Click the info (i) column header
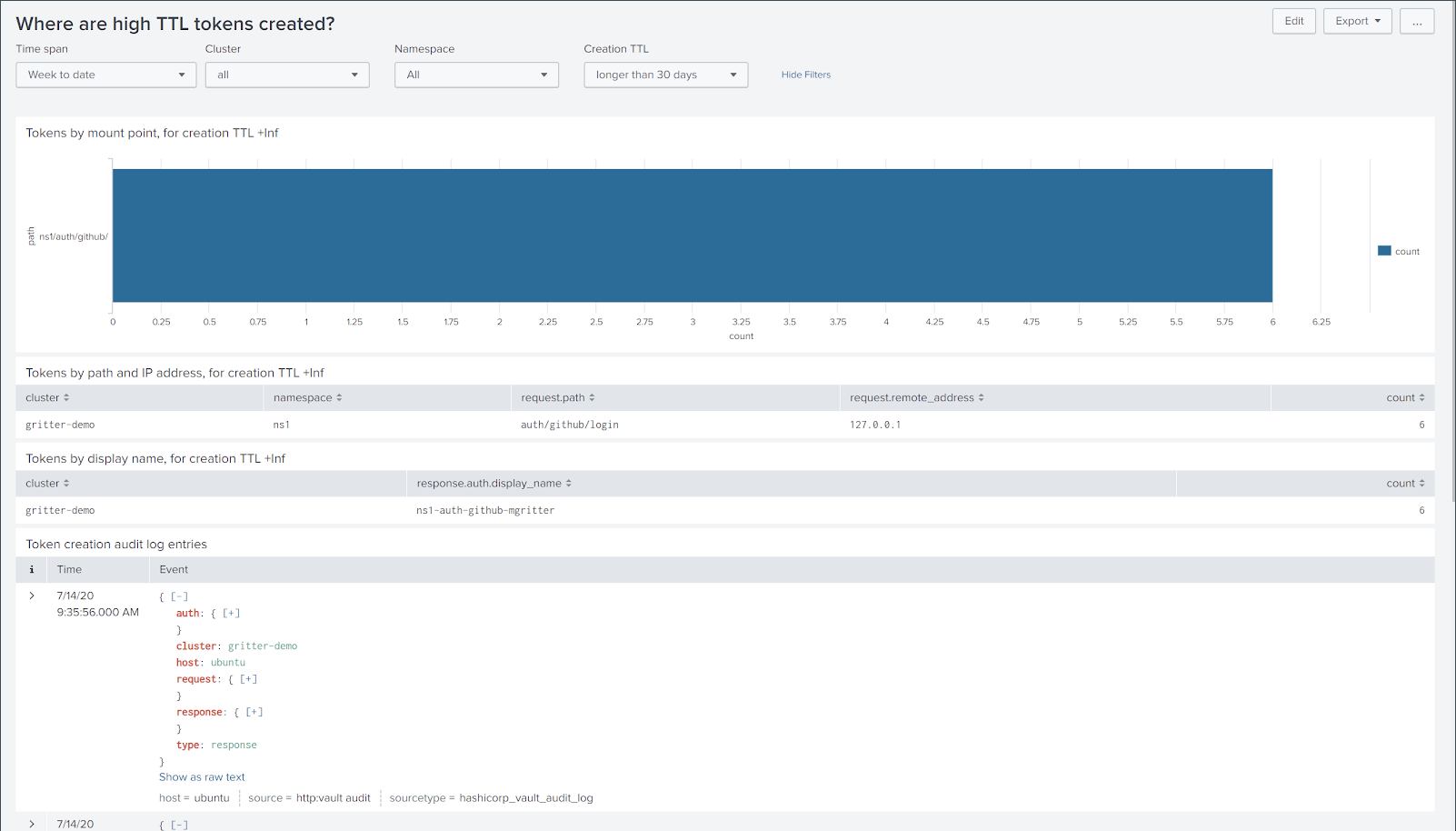 coord(31,569)
